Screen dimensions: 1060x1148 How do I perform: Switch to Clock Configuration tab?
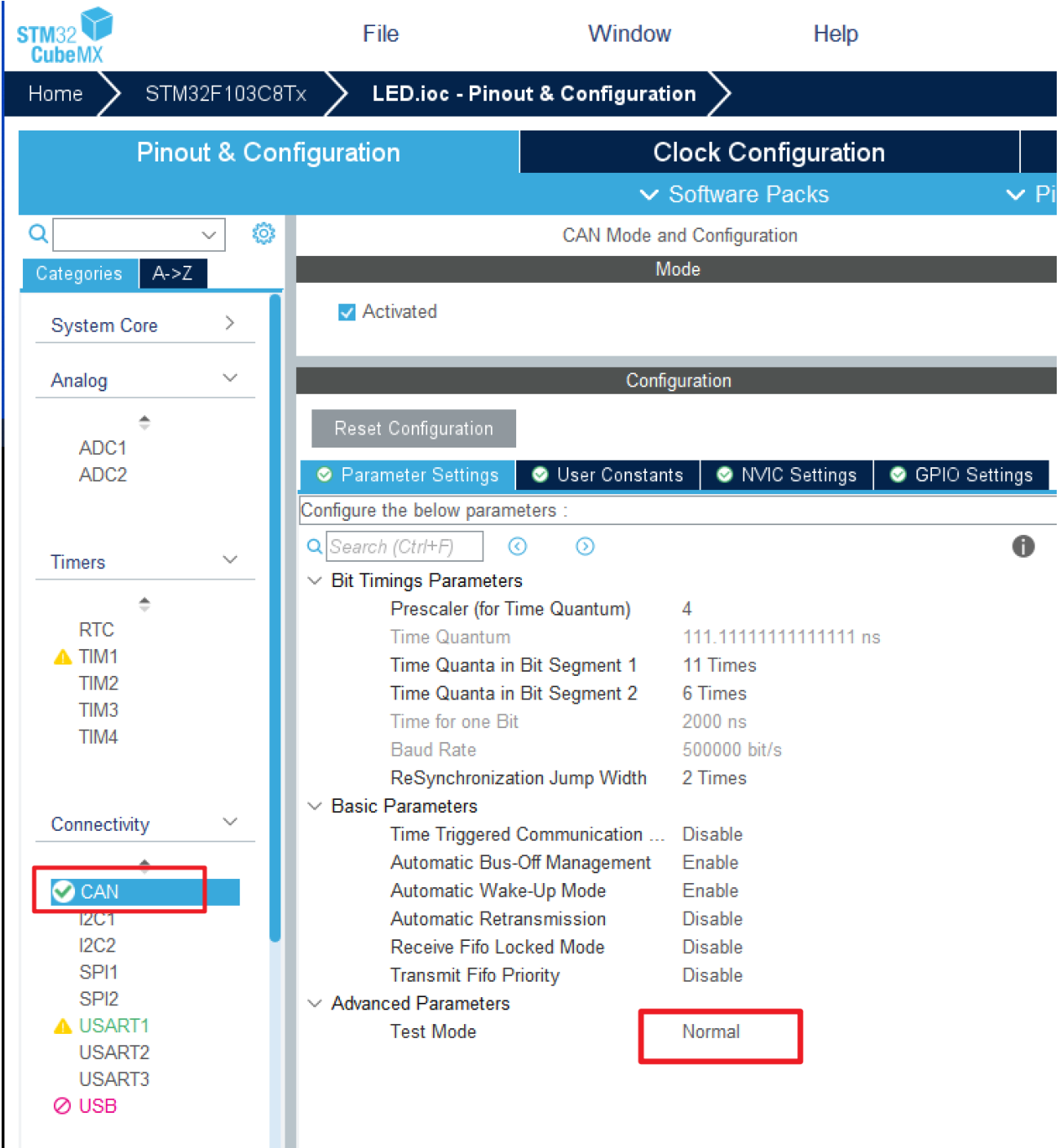point(769,152)
